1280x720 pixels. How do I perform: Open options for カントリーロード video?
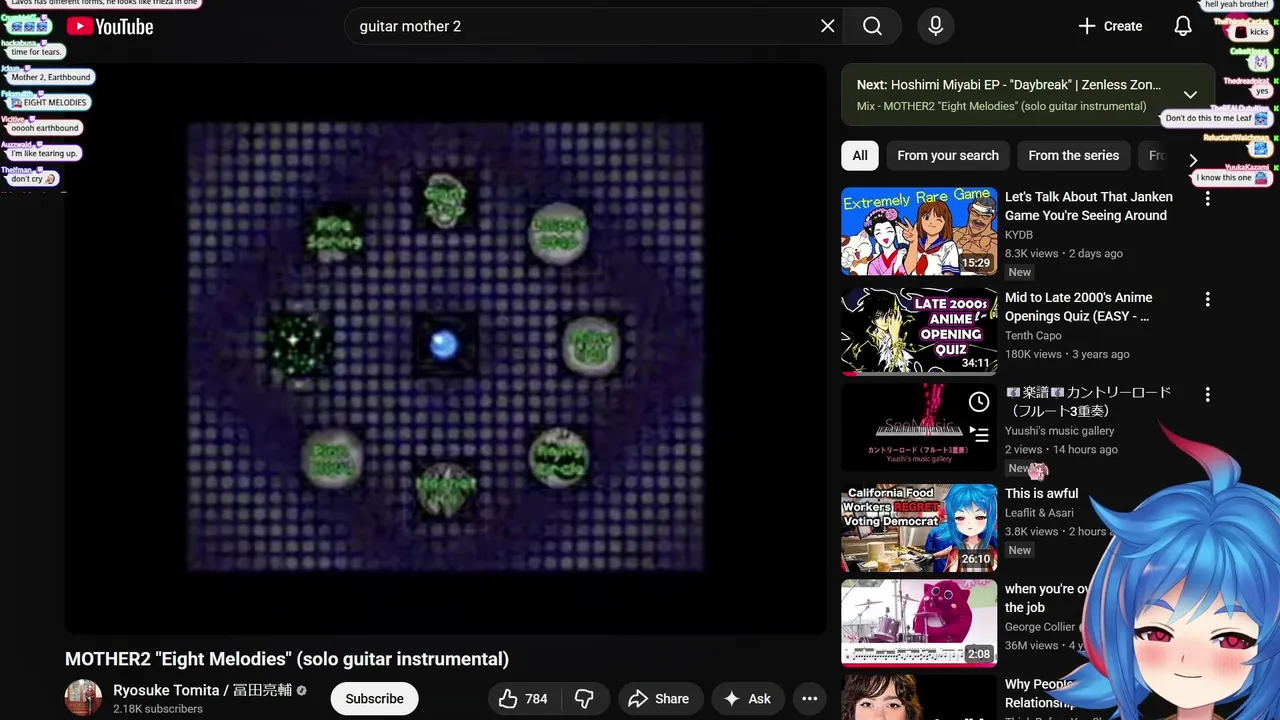coord(1207,395)
